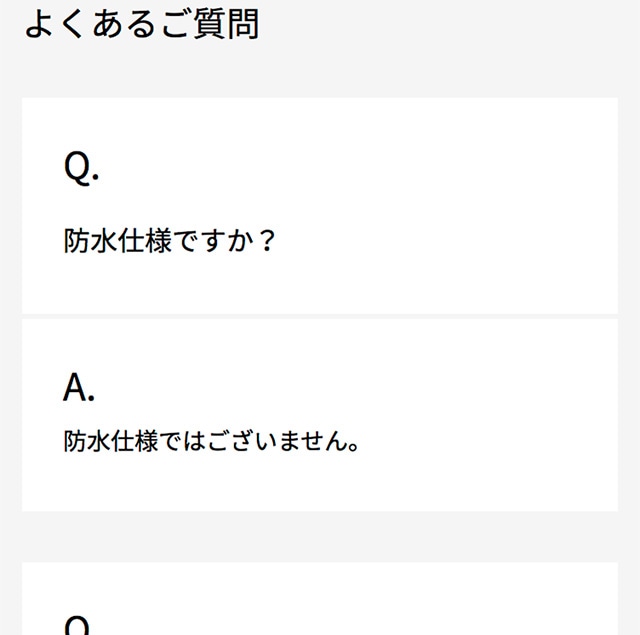
Task: Click the thin divider between question and answer cards
Action: (x=320, y=317)
